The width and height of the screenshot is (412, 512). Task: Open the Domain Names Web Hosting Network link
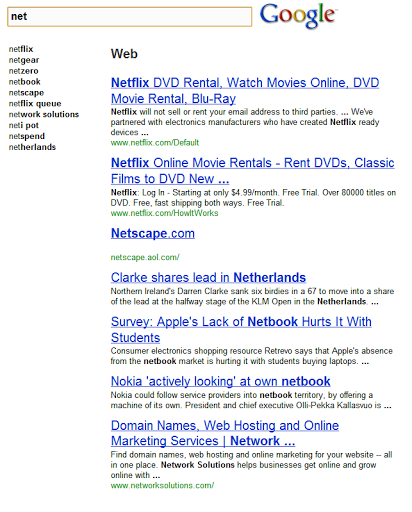coord(225,433)
